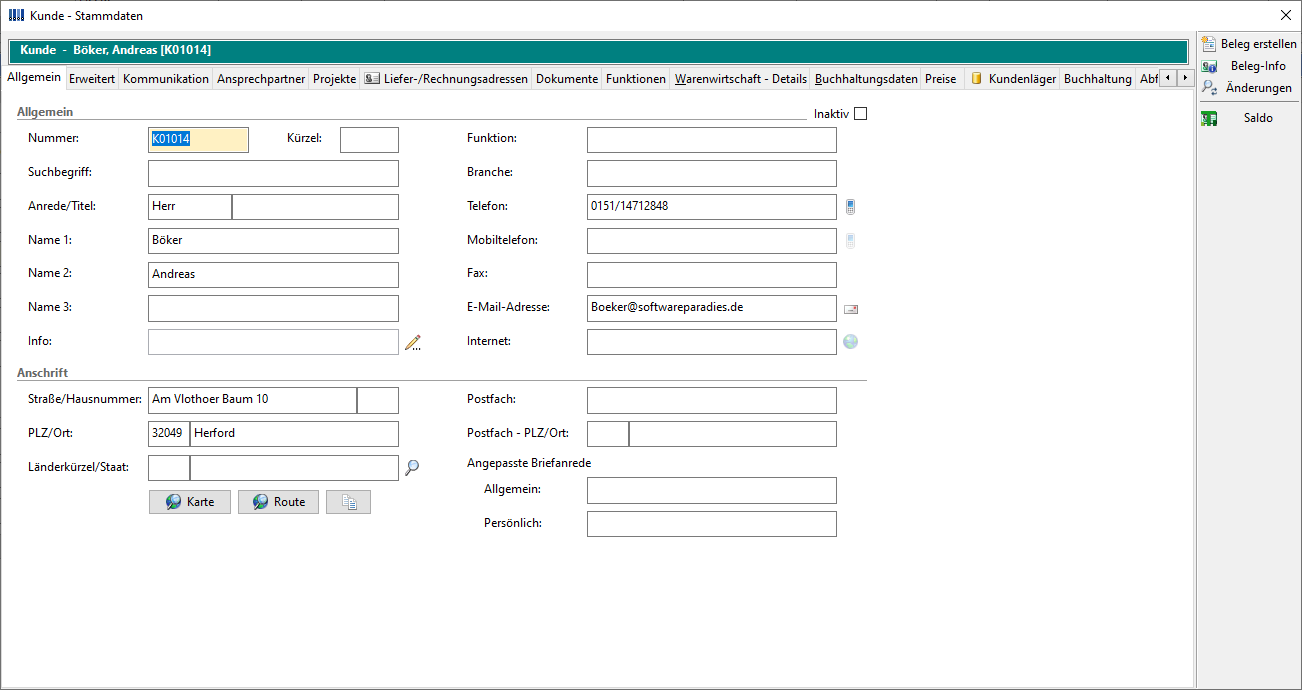Screen dimensions: 1302x690
Task: Click the empty Name 3 field
Action: point(273,308)
